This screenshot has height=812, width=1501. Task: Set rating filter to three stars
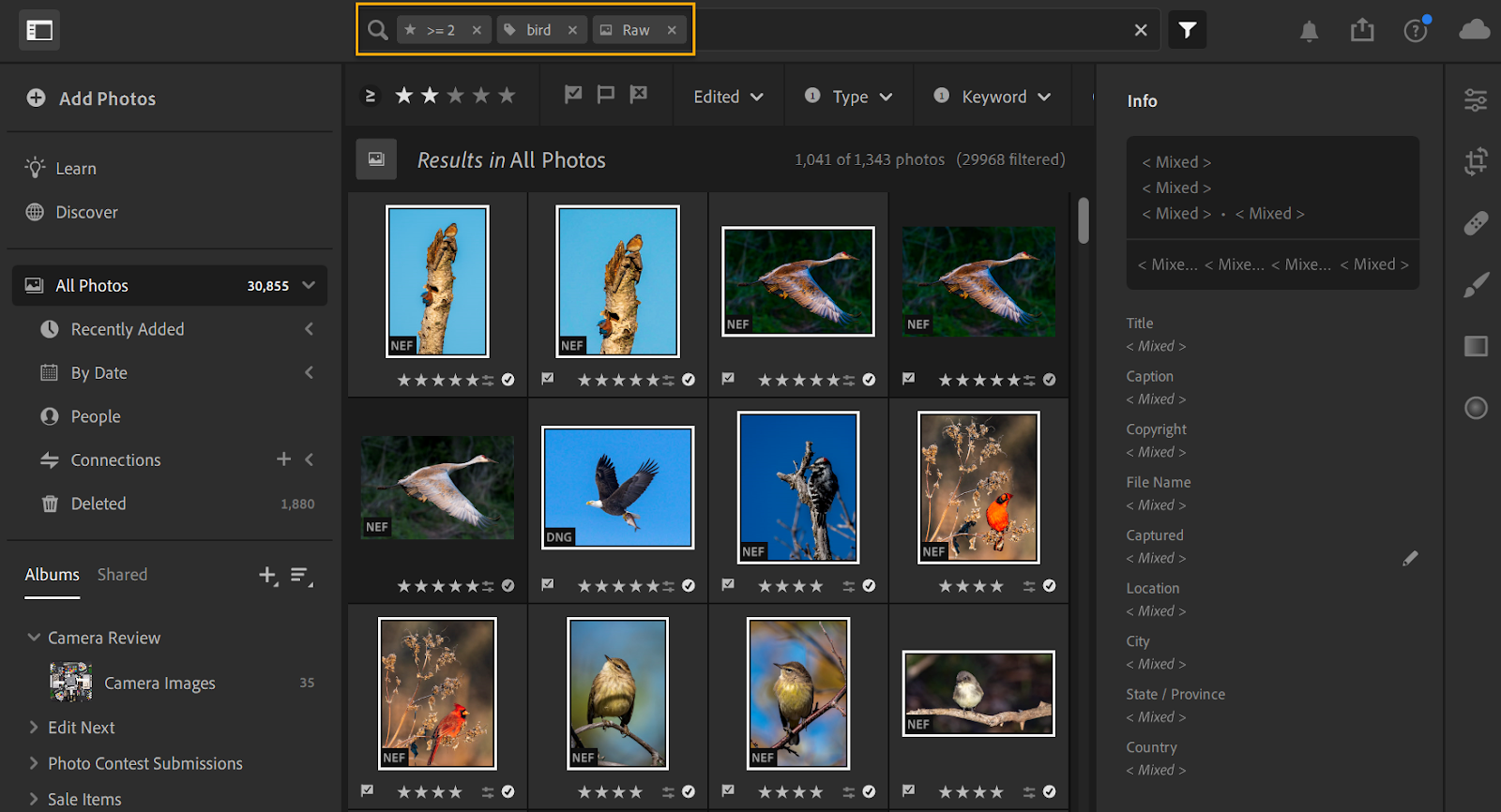point(456,96)
